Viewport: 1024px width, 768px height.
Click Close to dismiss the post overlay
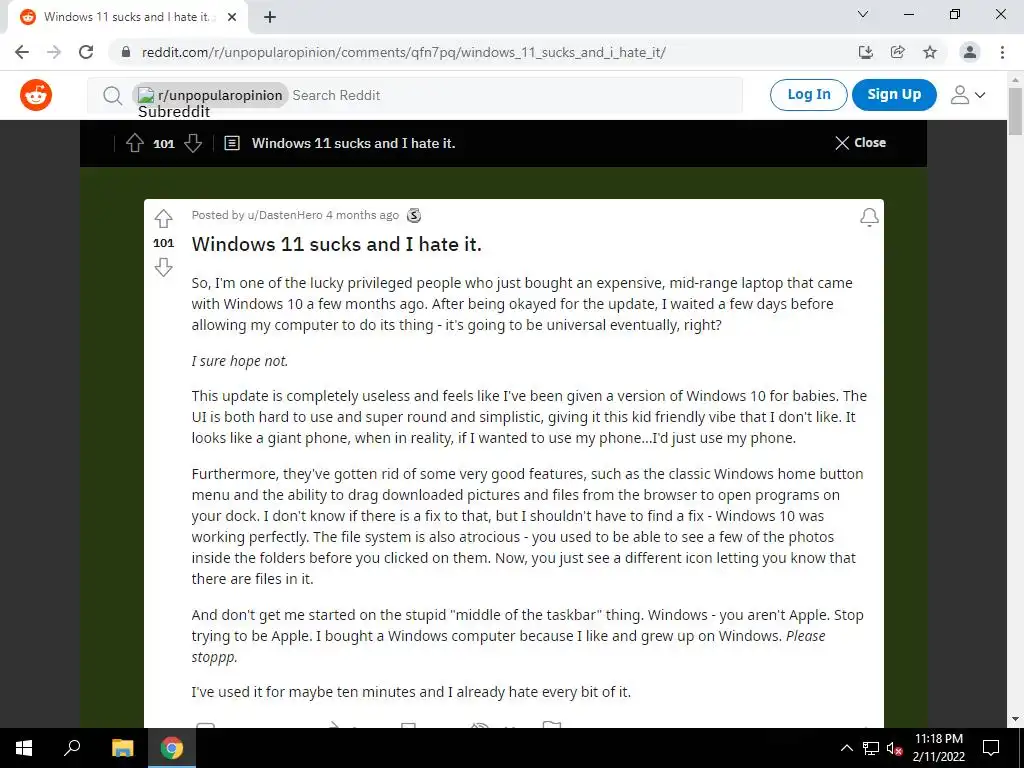click(x=860, y=143)
